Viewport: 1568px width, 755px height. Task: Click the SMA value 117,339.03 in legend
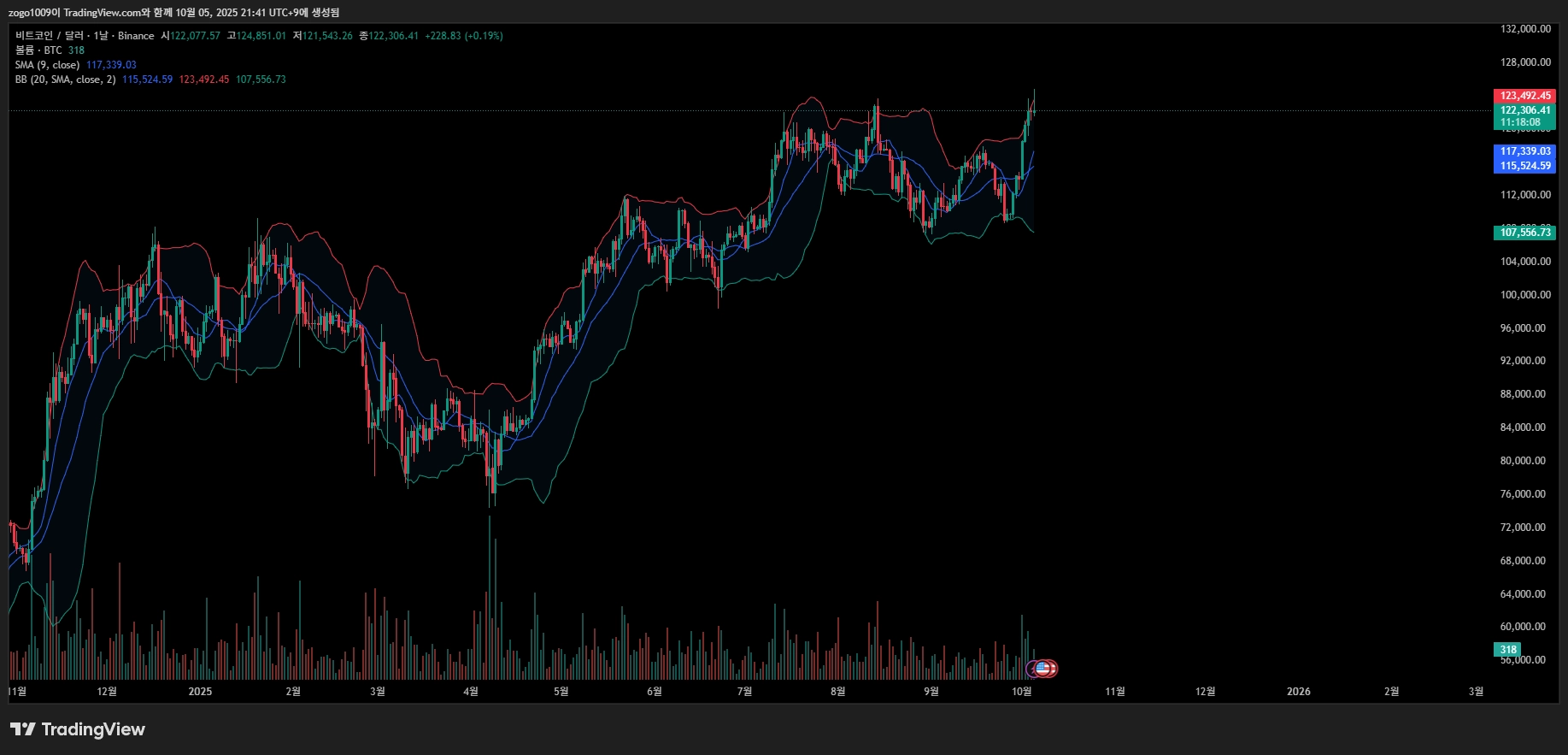click(111, 65)
